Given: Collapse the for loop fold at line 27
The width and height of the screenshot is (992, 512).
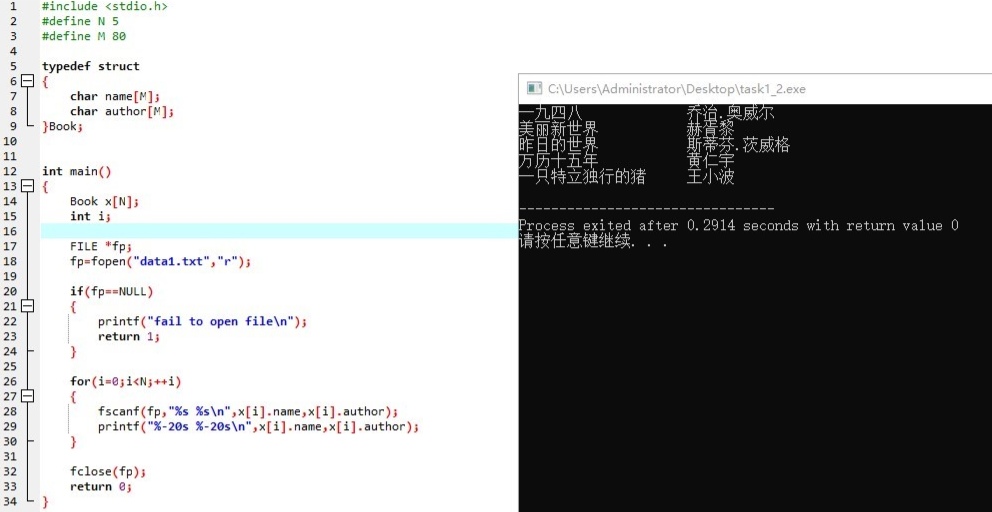Looking at the screenshot, I should click(x=27, y=396).
